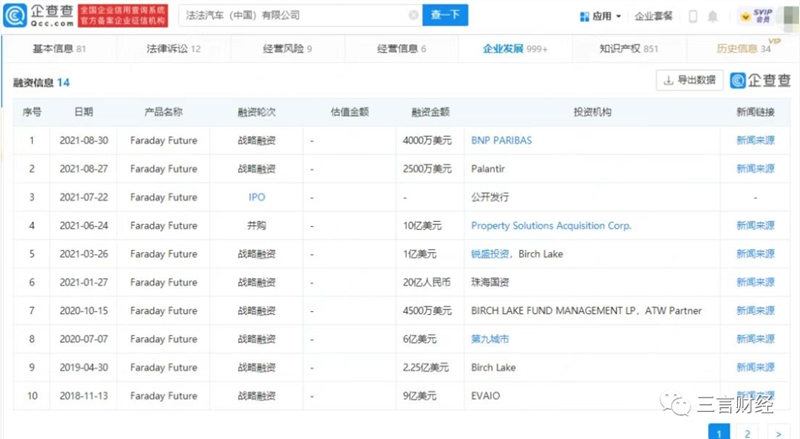The height and width of the screenshot is (439, 800).
Task: Go to page 2 of results
Action: point(747,432)
